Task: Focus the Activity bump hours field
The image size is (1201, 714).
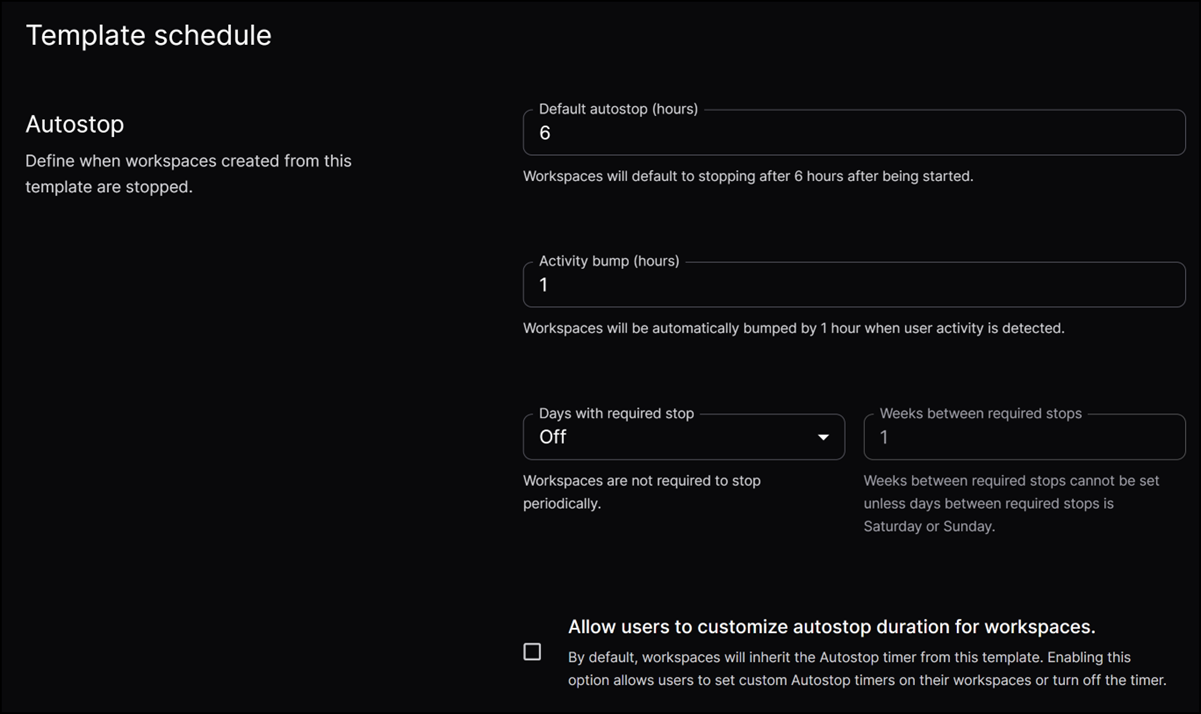Action: 853,285
